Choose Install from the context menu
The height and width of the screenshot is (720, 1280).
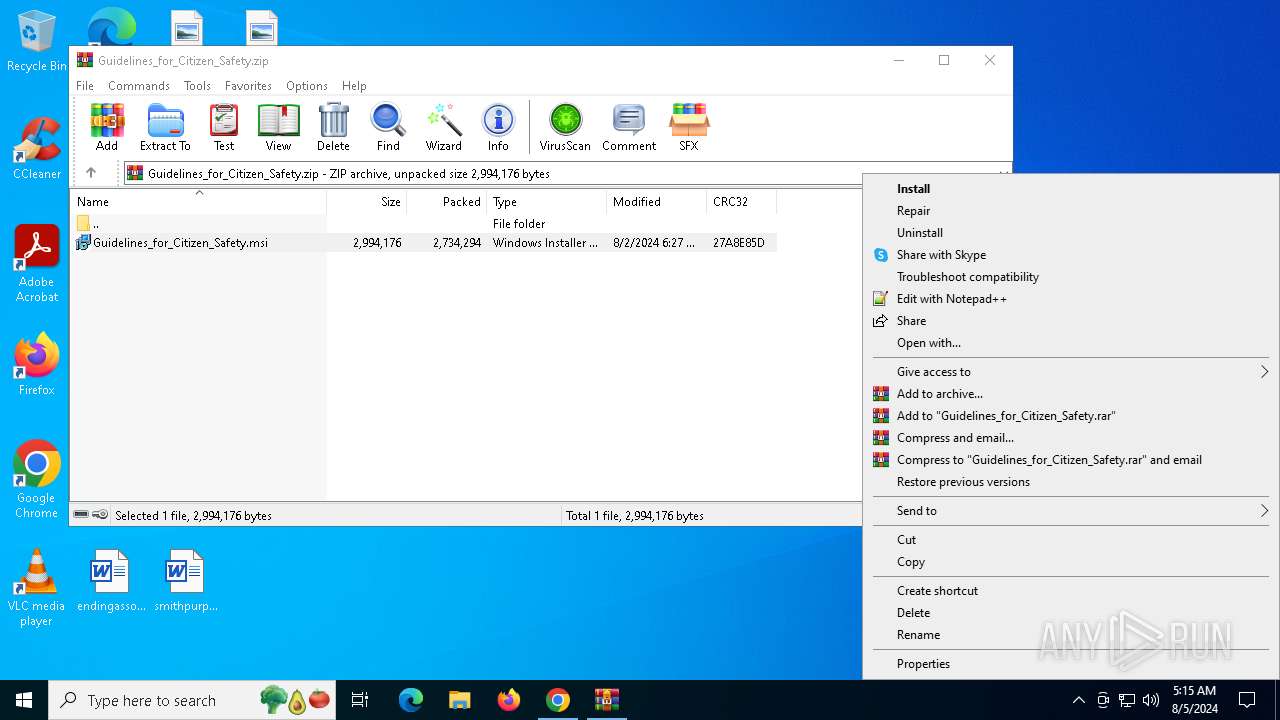tap(1070, 189)
